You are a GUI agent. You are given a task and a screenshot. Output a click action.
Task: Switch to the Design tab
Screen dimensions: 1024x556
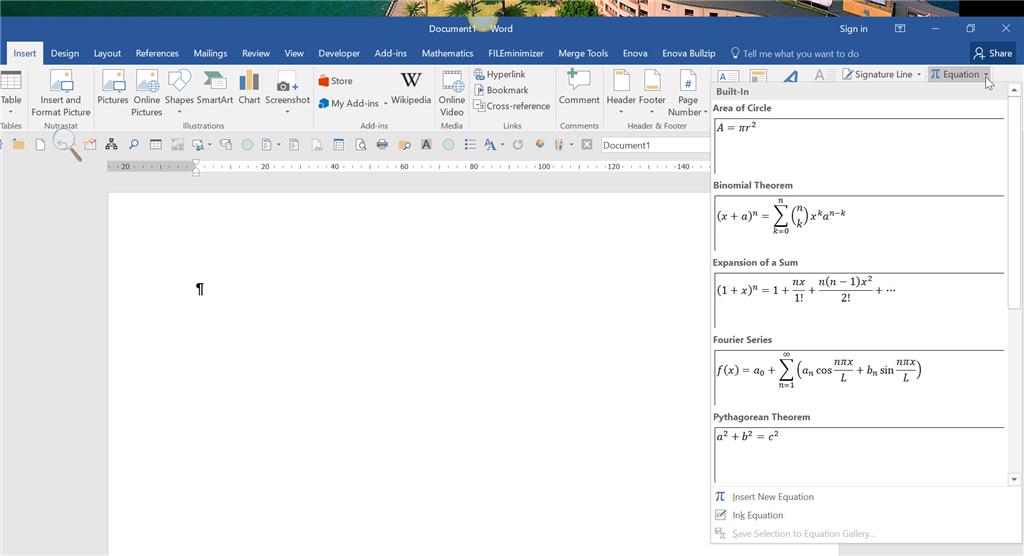(x=65, y=54)
